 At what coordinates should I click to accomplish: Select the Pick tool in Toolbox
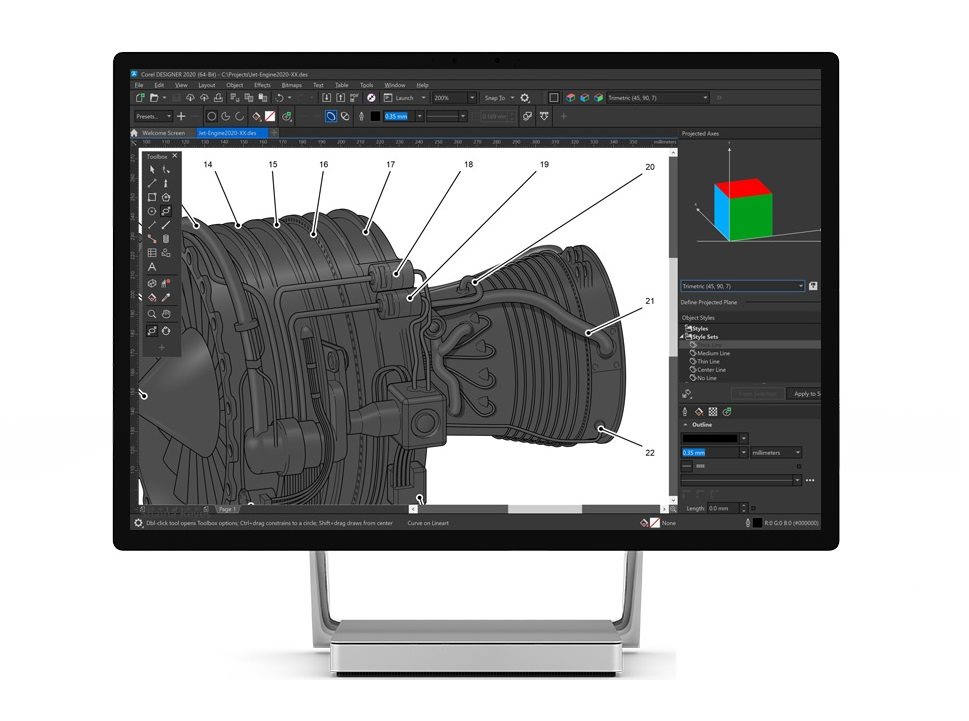pos(152,169)
